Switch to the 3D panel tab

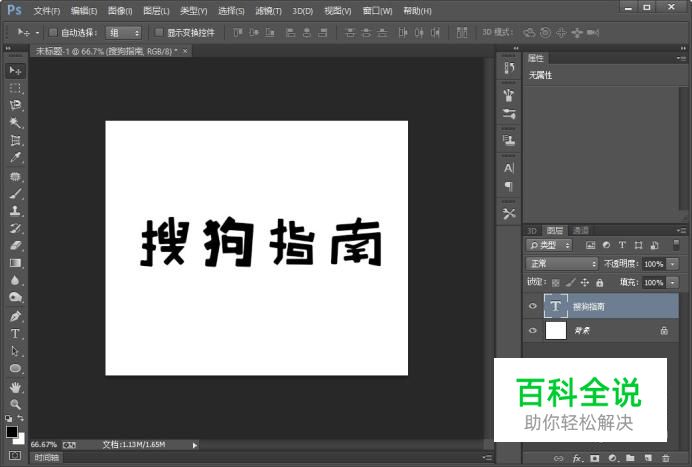point(532,230)
